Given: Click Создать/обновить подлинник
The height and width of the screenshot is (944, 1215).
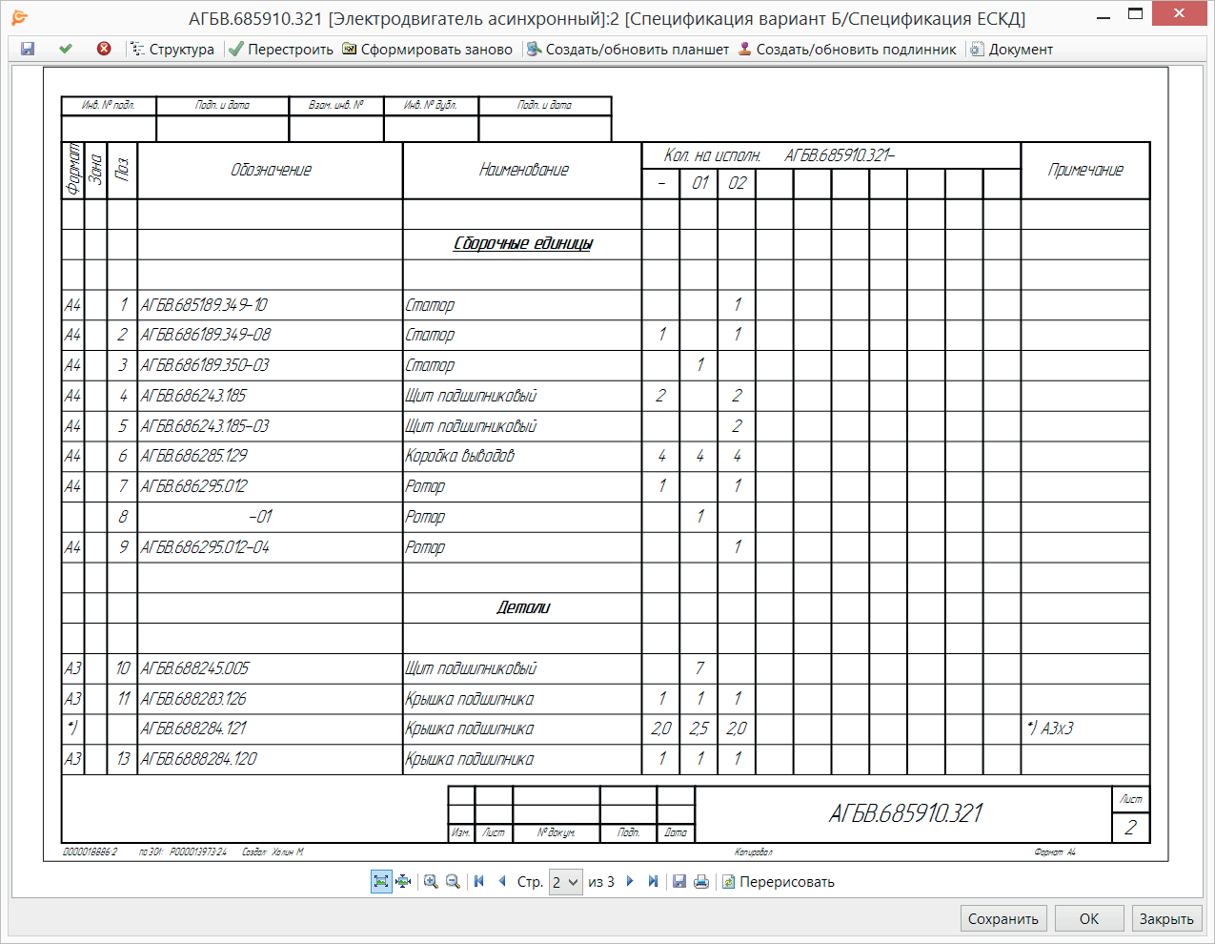Looking at the screenshot, I should pos(847,49).
